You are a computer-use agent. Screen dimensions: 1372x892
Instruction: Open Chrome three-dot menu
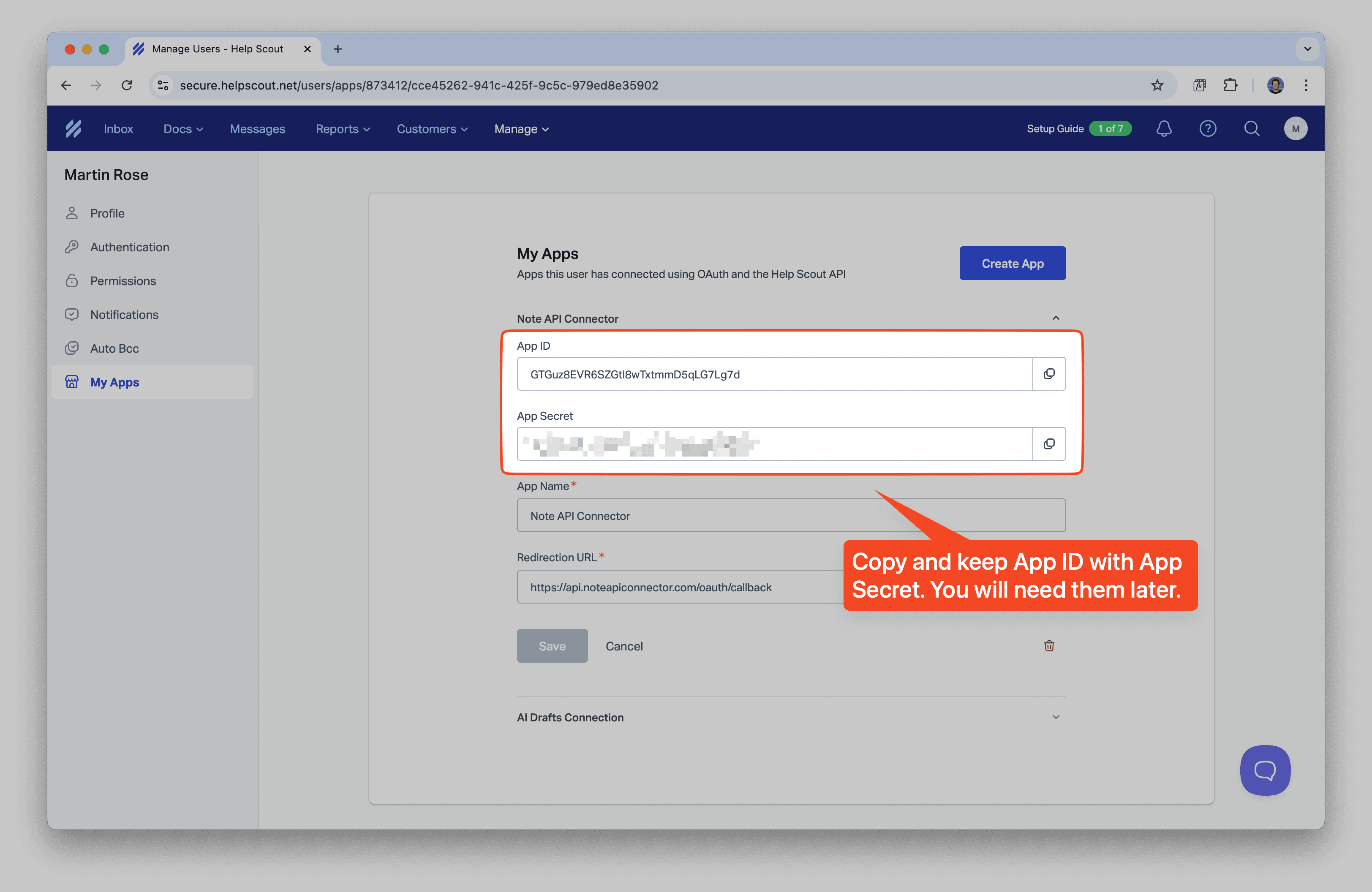(x=1306, y=85)
